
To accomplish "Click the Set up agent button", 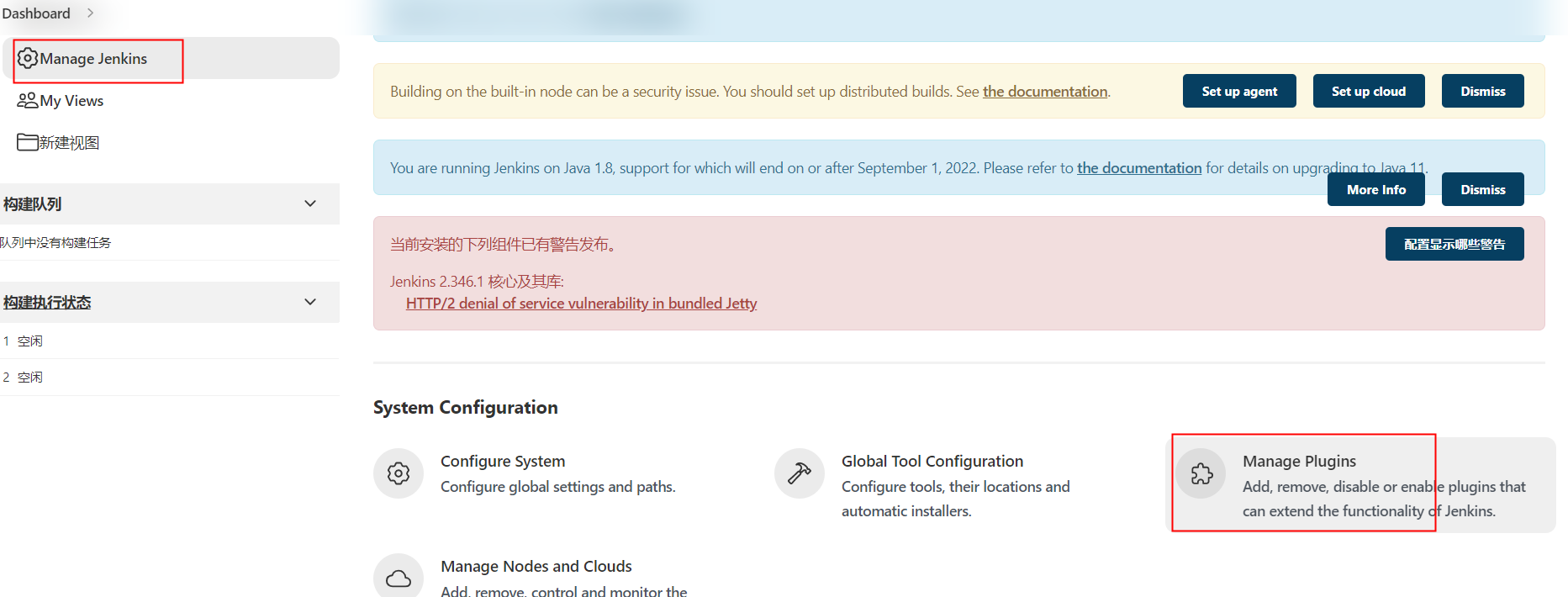I will [1239, 91].
